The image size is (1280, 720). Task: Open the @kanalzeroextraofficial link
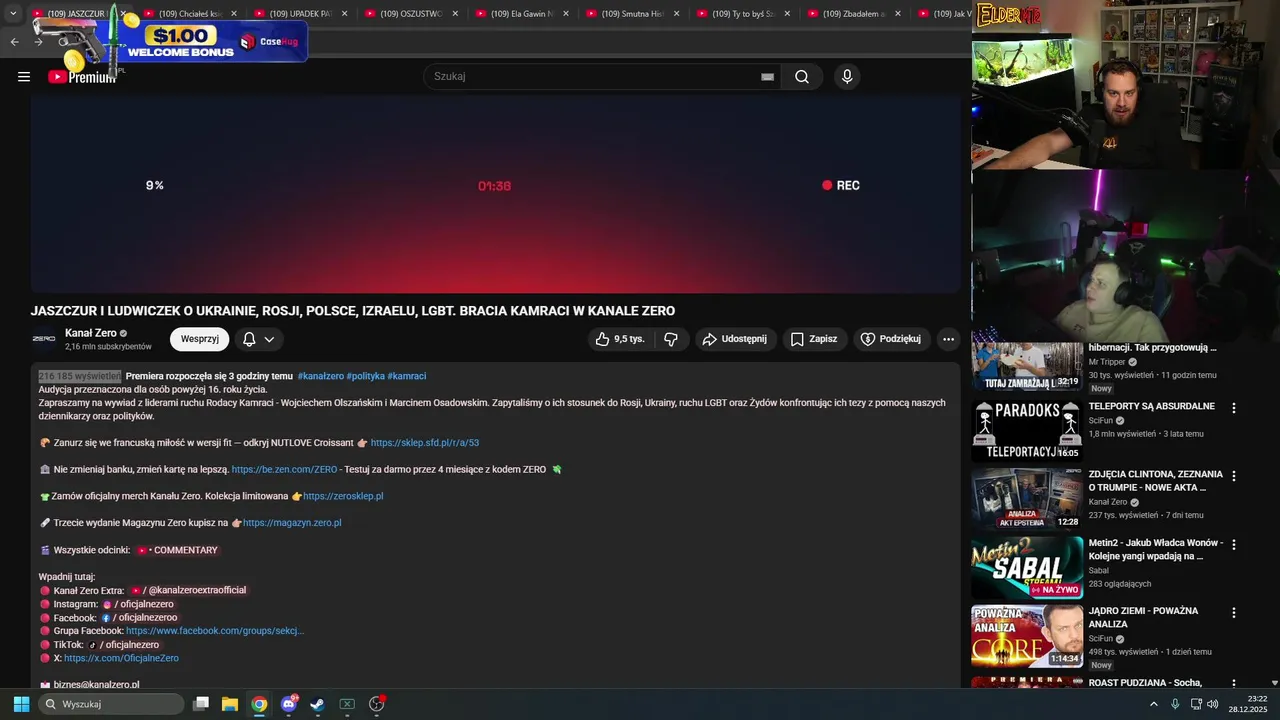tap(188, 590)
